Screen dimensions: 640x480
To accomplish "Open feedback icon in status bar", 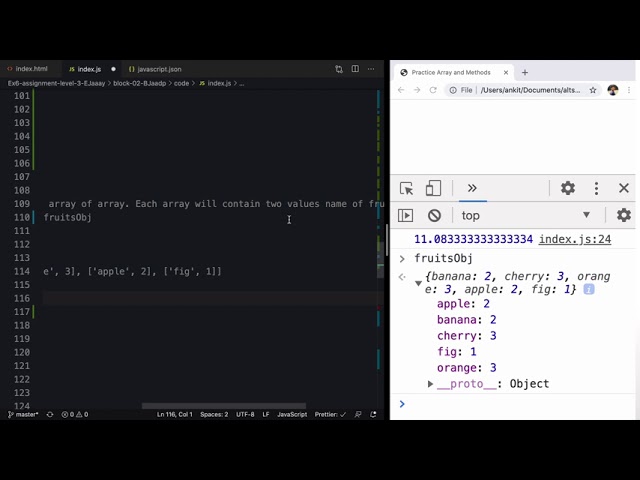I will pos(358,414).
